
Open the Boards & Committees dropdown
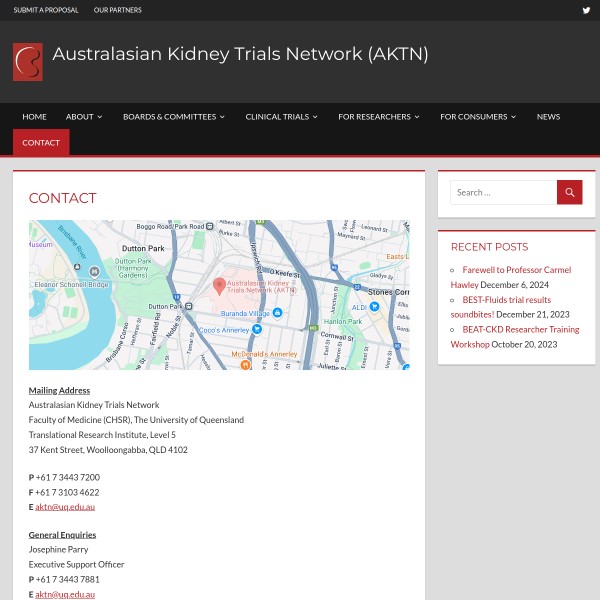[173, 117]
